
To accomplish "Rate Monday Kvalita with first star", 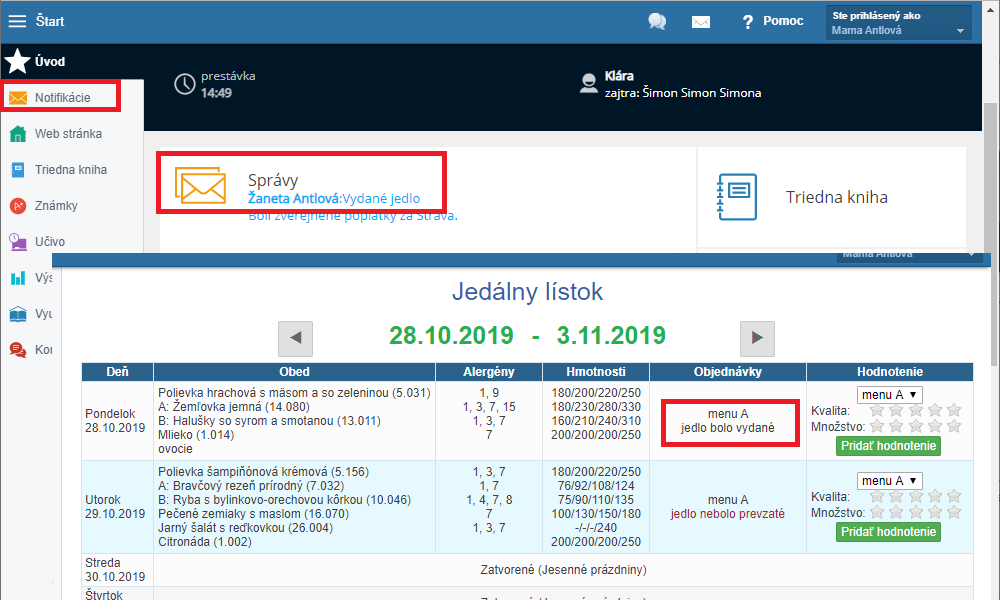I will pos(878,410).
